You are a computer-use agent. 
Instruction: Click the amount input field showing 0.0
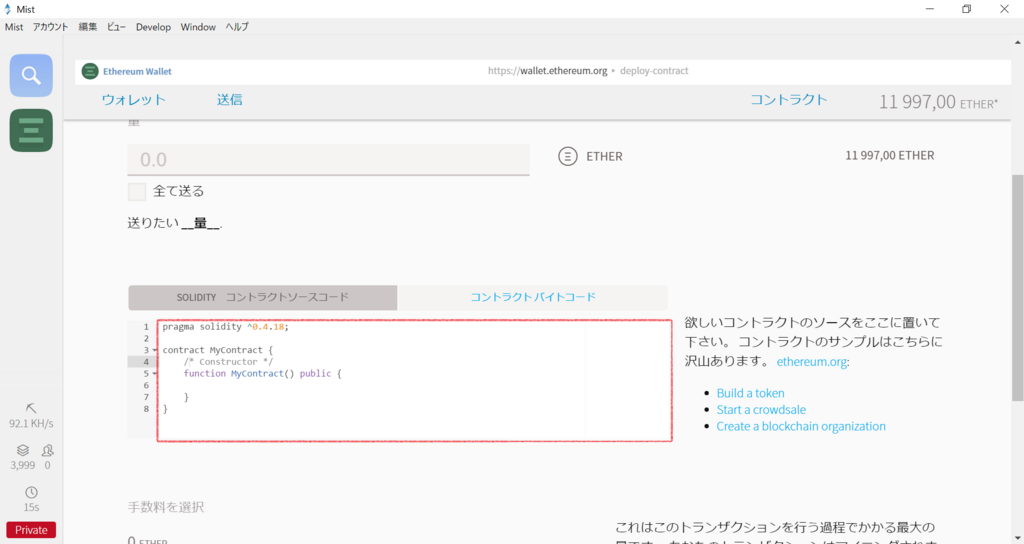(x=328, y=159)
